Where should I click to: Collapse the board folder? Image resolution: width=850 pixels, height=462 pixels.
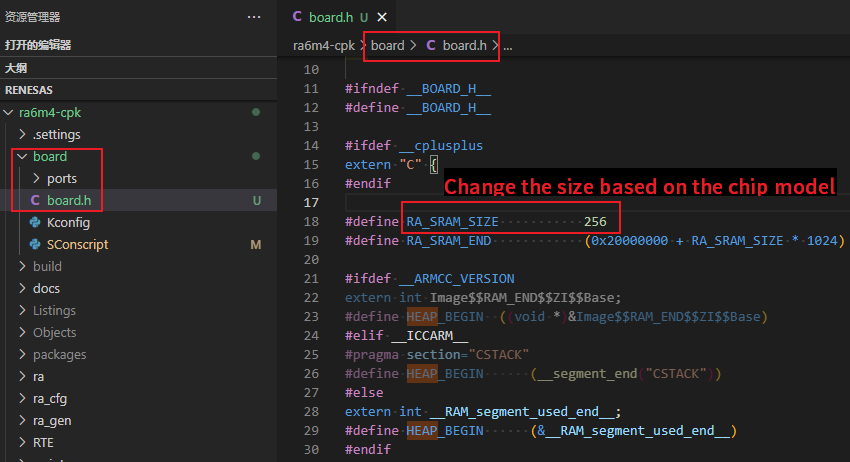pyautogui.click(x=24, y=156)
